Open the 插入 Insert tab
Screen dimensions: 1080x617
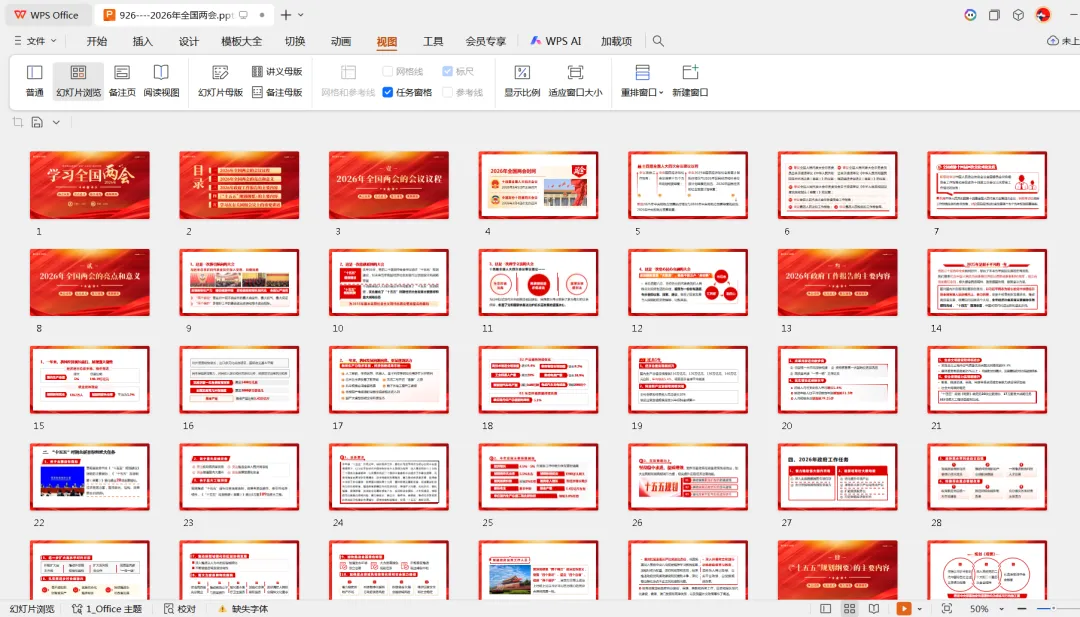click(143, 41)
